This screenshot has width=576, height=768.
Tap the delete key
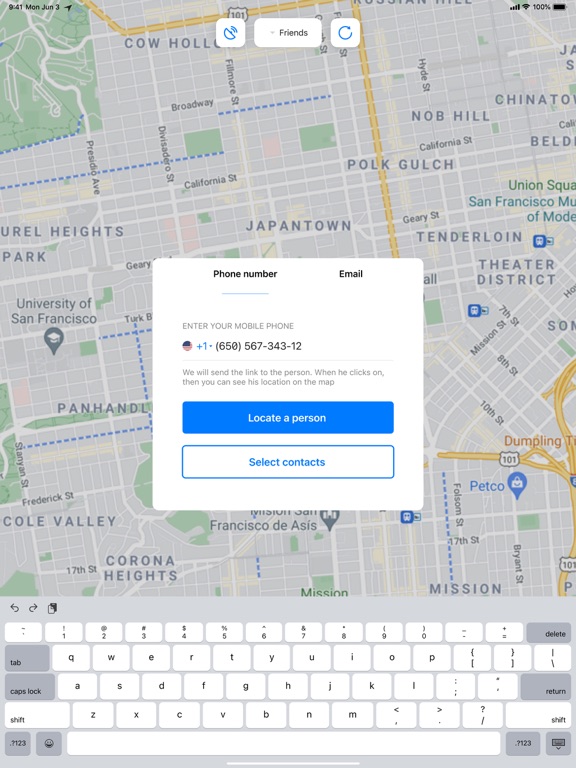coord(549,633)
